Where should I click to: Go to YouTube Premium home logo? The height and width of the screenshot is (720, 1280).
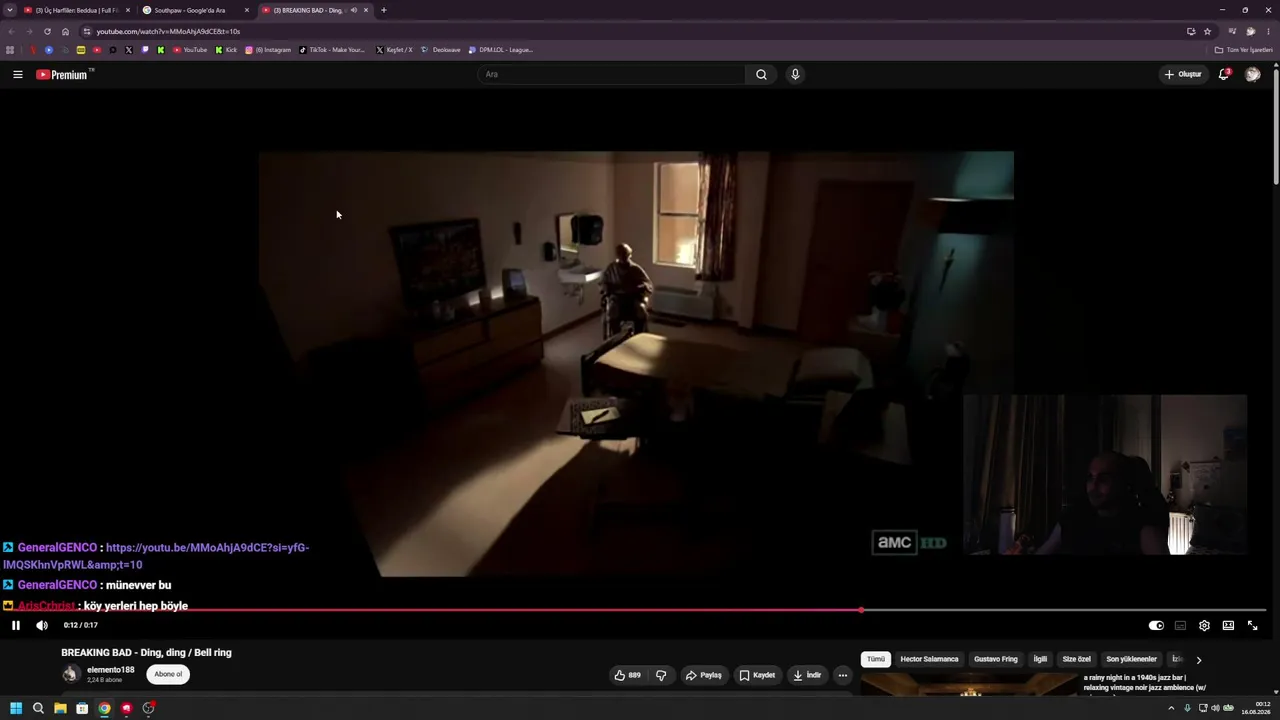(x=64, y=74)
